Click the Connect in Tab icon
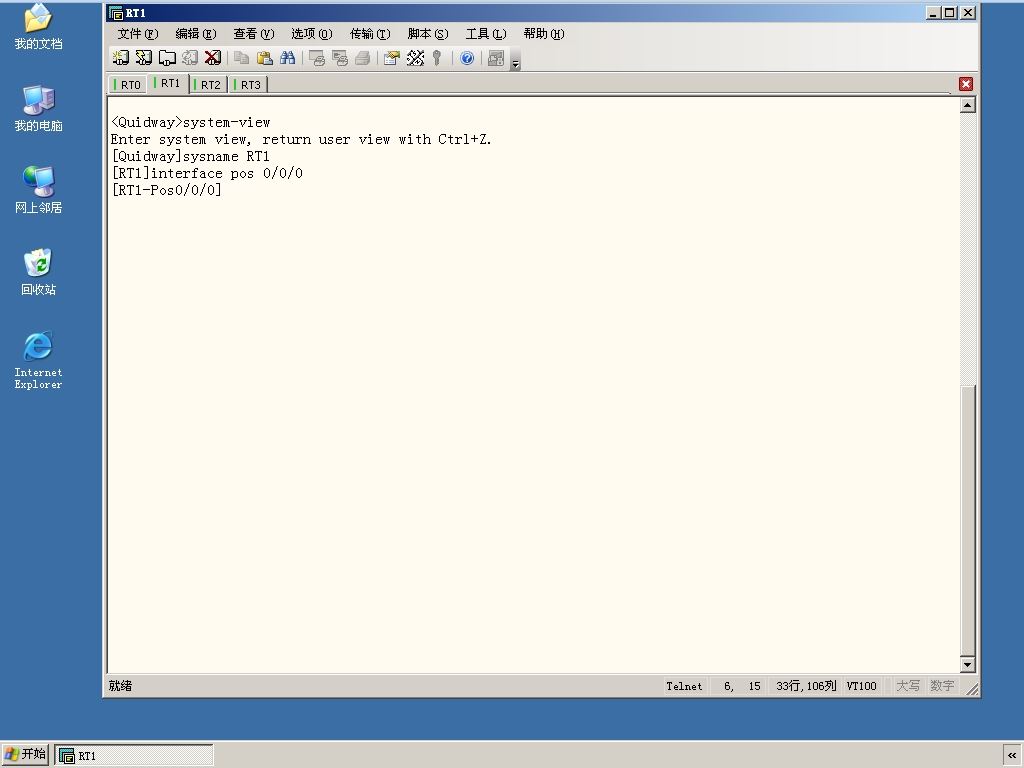 pyautogui.click(x=167, y=58)
